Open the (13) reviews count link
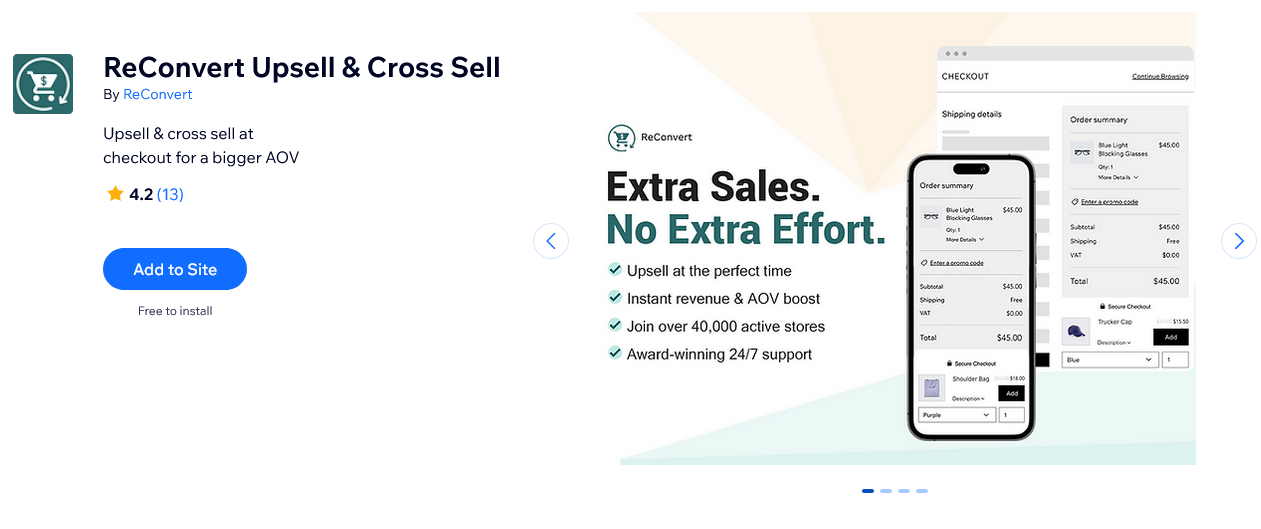 [x=170, y=194]
